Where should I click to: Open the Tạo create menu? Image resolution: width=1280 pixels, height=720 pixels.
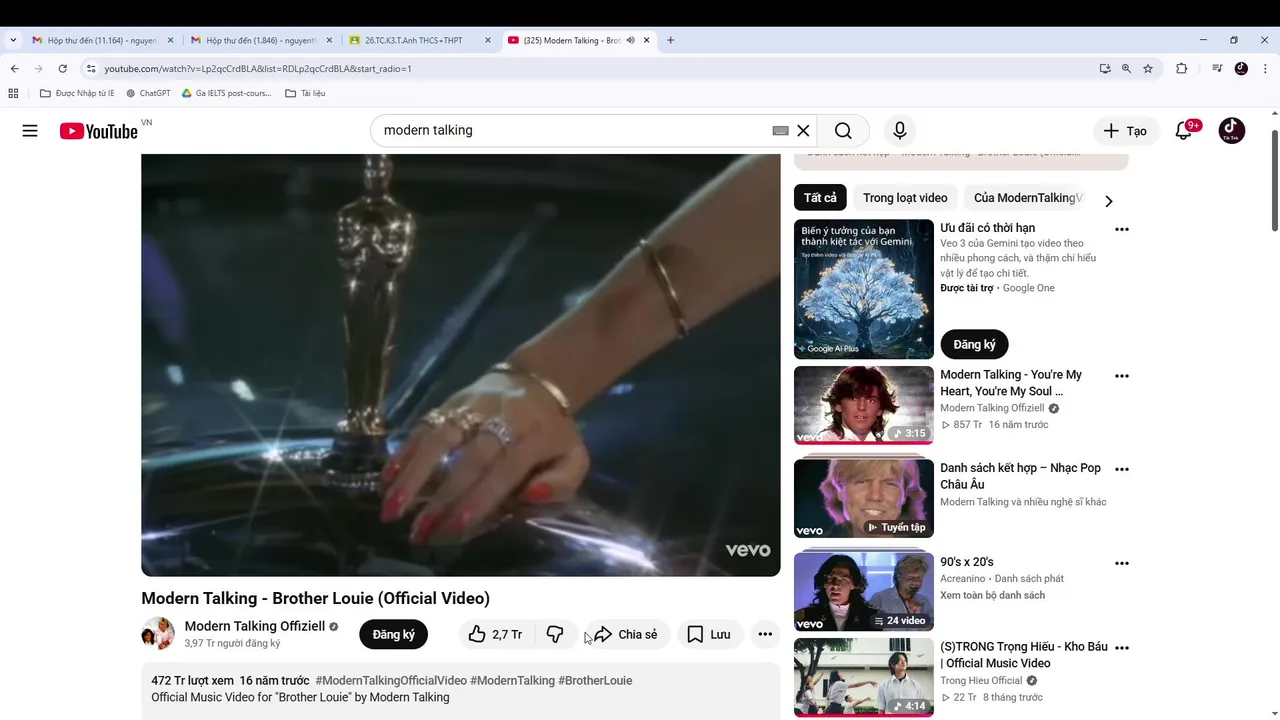[x=1125, y=131]
